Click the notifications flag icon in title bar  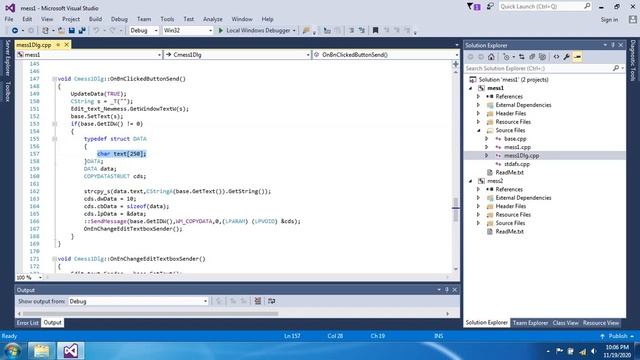click(473, 7)
